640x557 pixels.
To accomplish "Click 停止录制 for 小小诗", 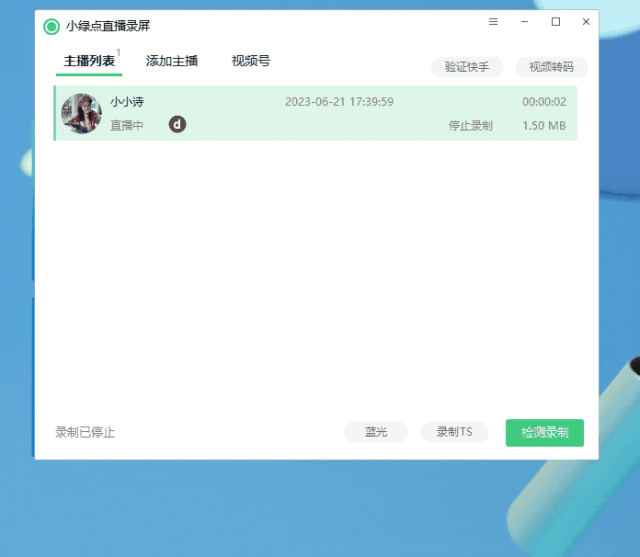I will (x=471, y=125).
